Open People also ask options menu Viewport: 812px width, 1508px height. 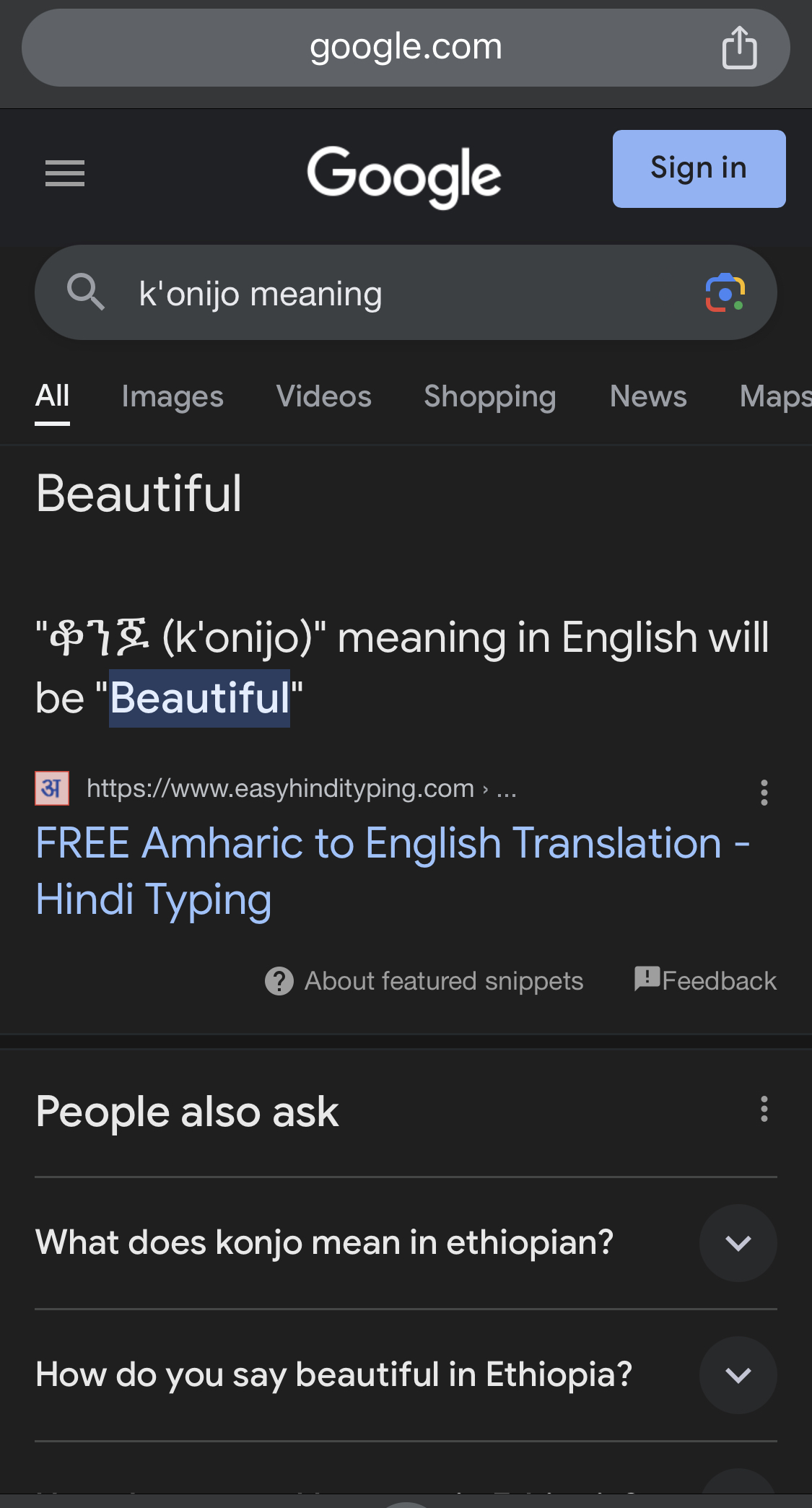[764, 1109]
